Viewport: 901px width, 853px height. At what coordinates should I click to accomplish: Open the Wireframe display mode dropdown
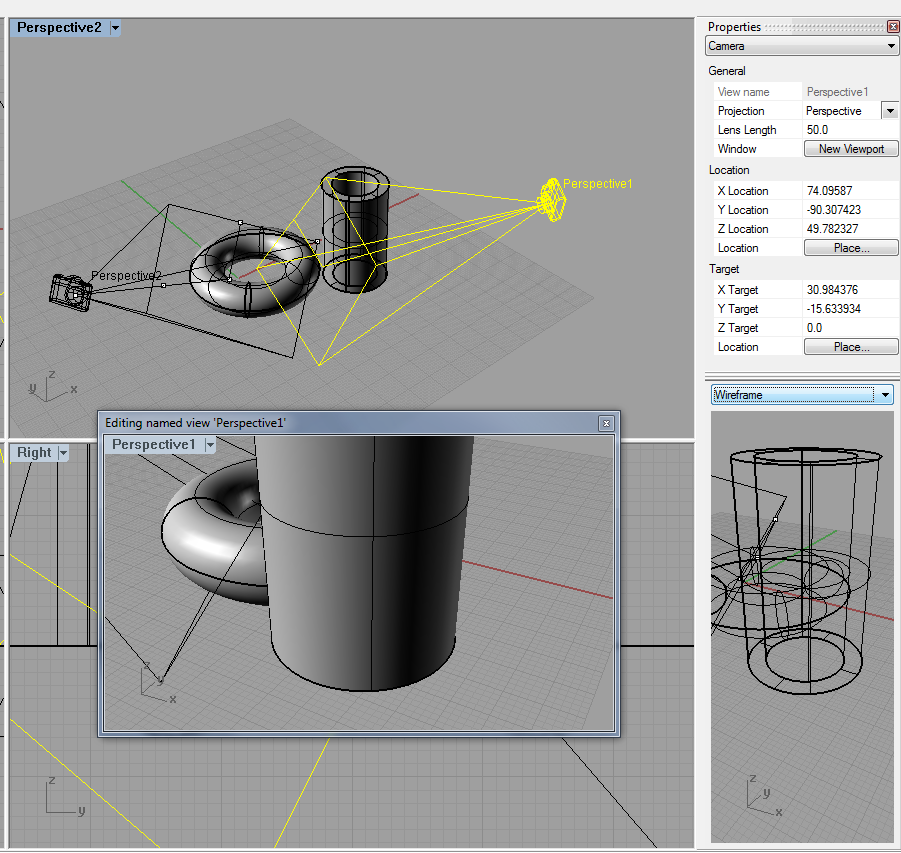click(x=885, y=394)
